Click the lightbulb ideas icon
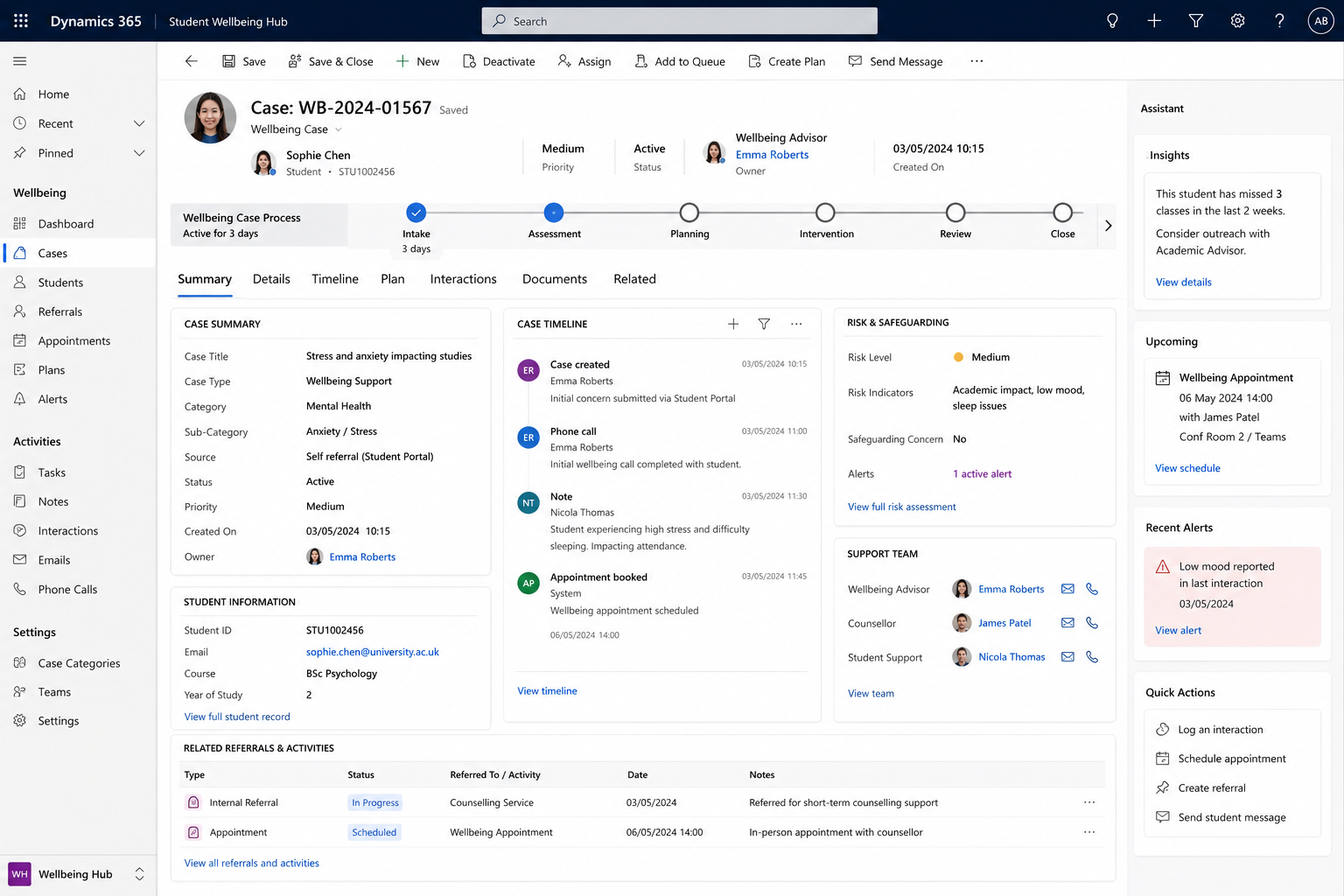 pyautogui.click(x=1112, y=21)
